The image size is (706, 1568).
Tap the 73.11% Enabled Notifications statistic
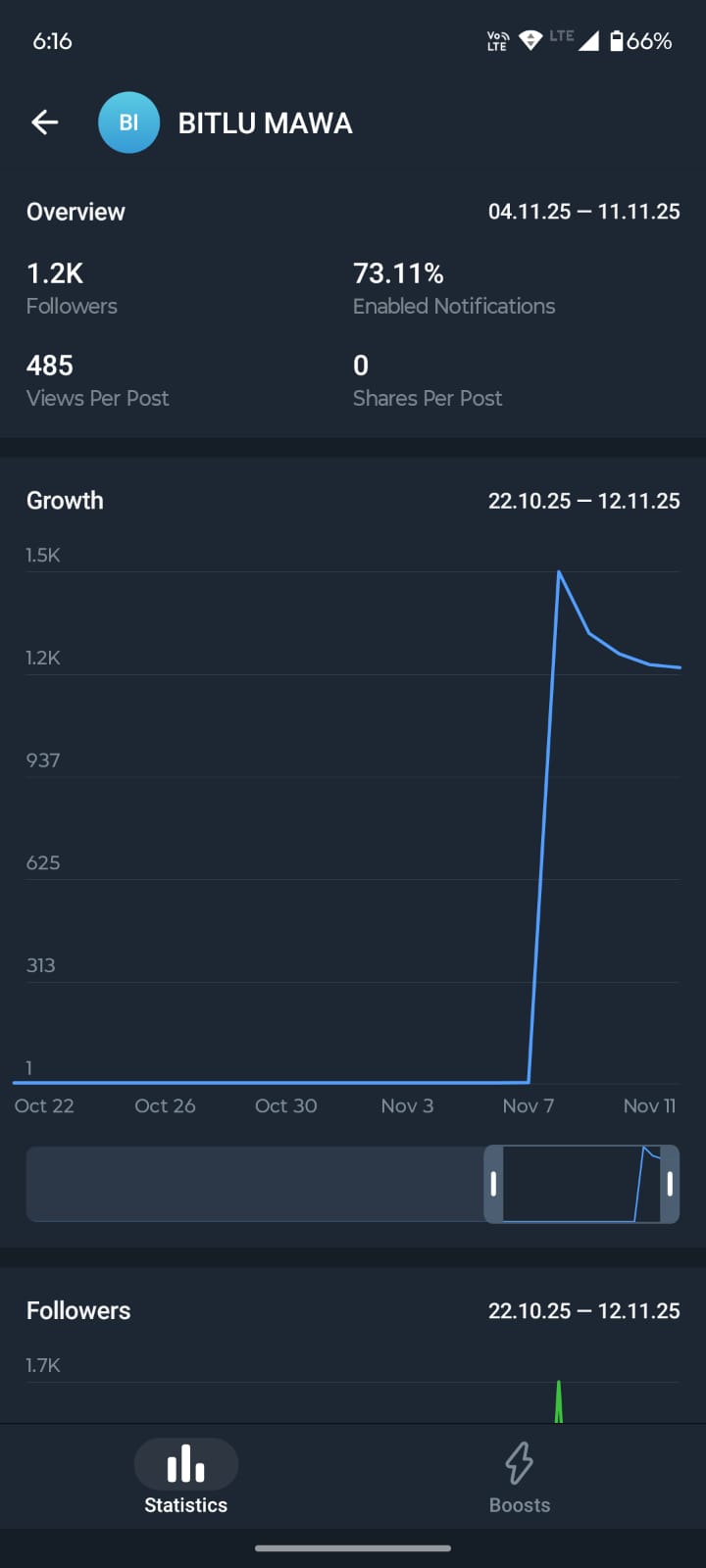coord(453,288)
